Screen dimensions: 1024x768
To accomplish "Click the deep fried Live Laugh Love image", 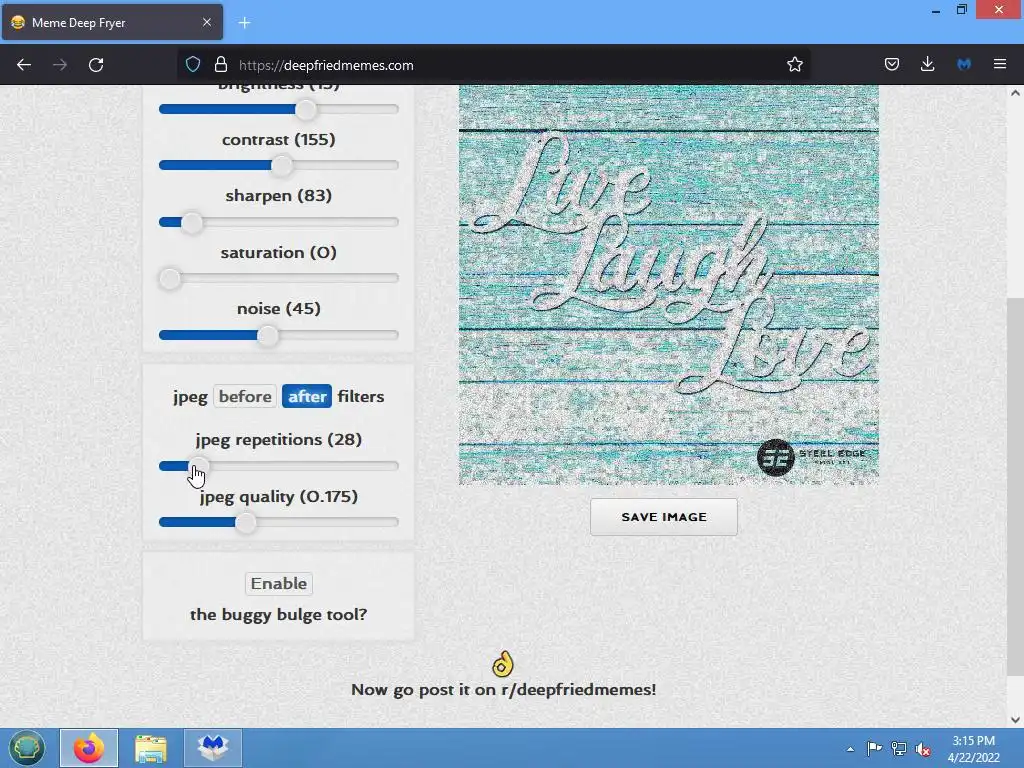I will point(669,285).
